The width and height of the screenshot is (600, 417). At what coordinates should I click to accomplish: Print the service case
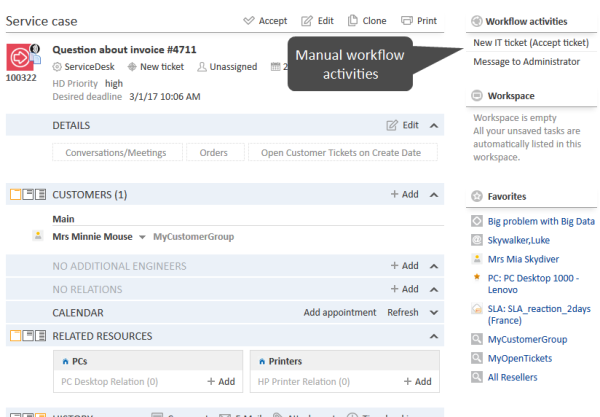(x=407, y=21)
